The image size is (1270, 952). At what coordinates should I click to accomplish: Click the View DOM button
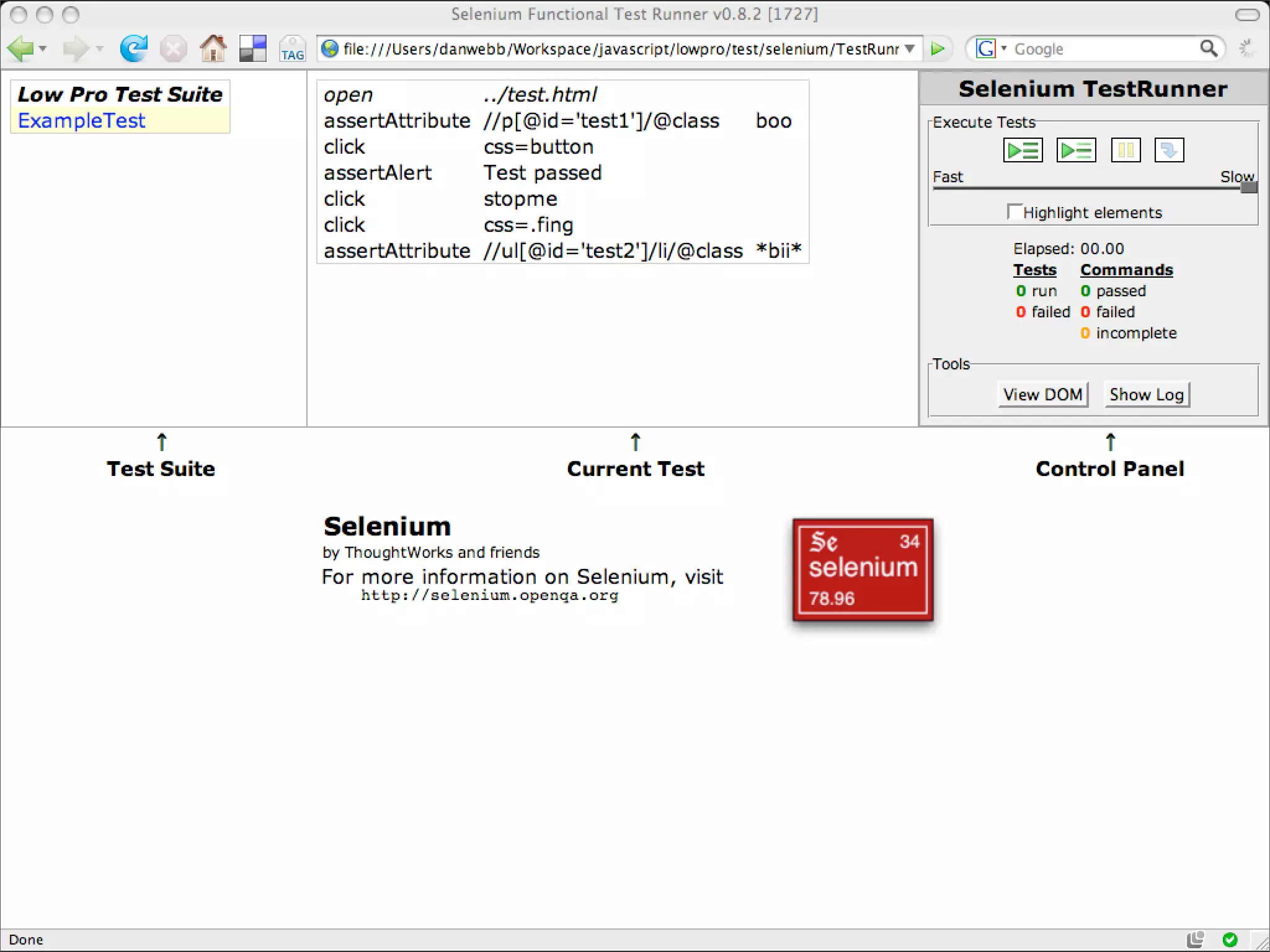pos(1042,394)
